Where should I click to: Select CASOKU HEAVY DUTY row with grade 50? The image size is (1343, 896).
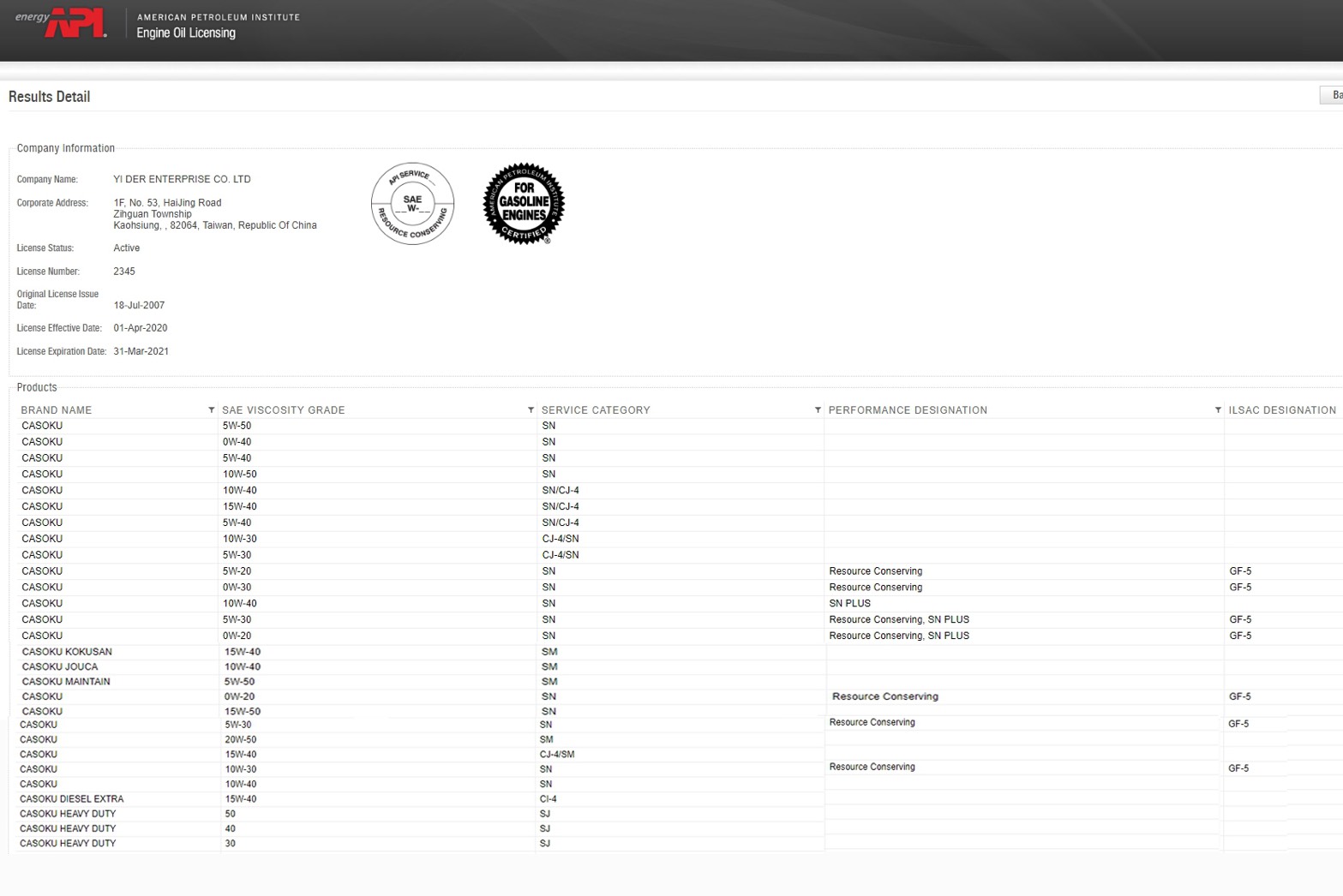click(68, 814)
